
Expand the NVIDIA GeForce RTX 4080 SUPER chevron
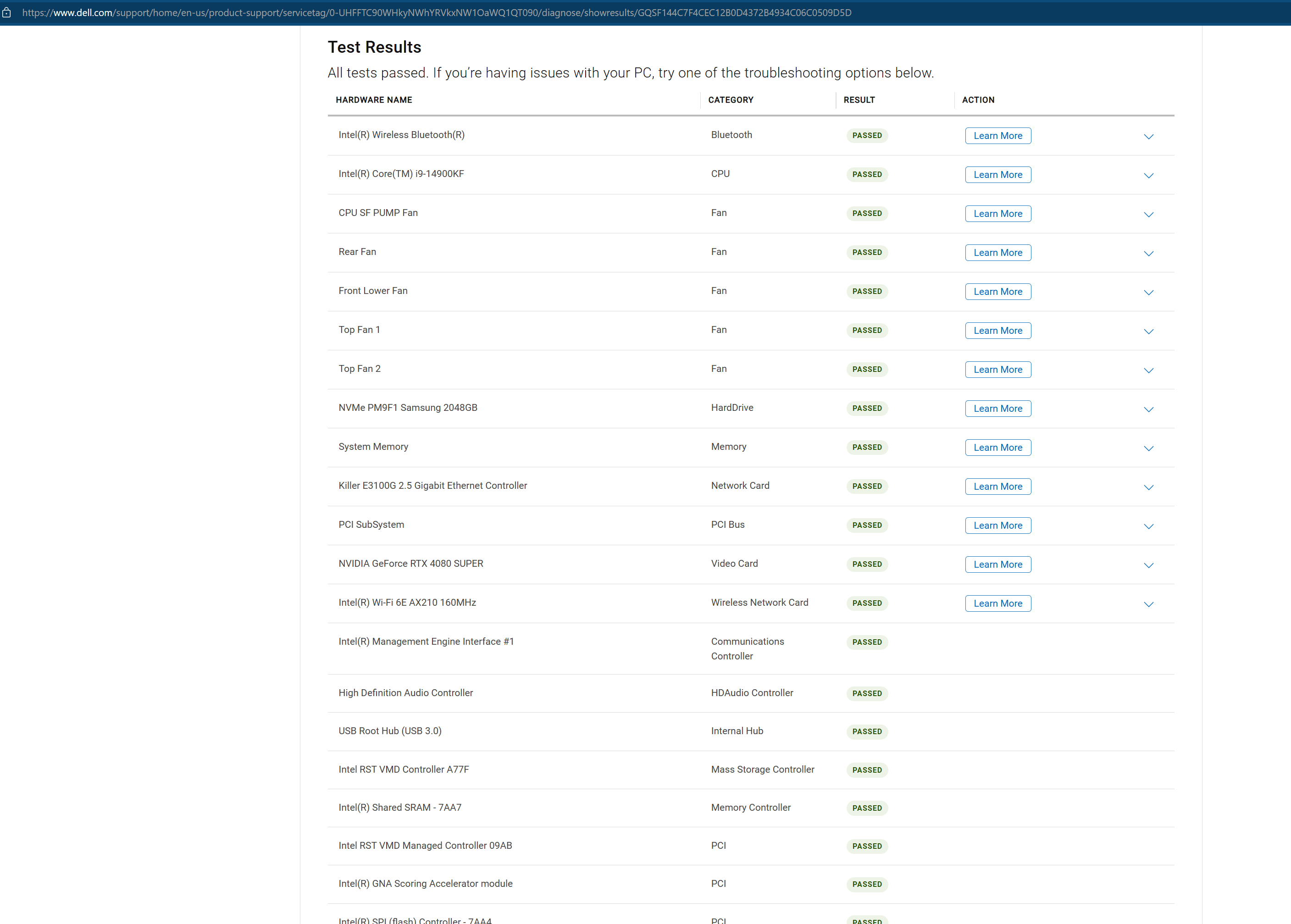(1148, 565)
